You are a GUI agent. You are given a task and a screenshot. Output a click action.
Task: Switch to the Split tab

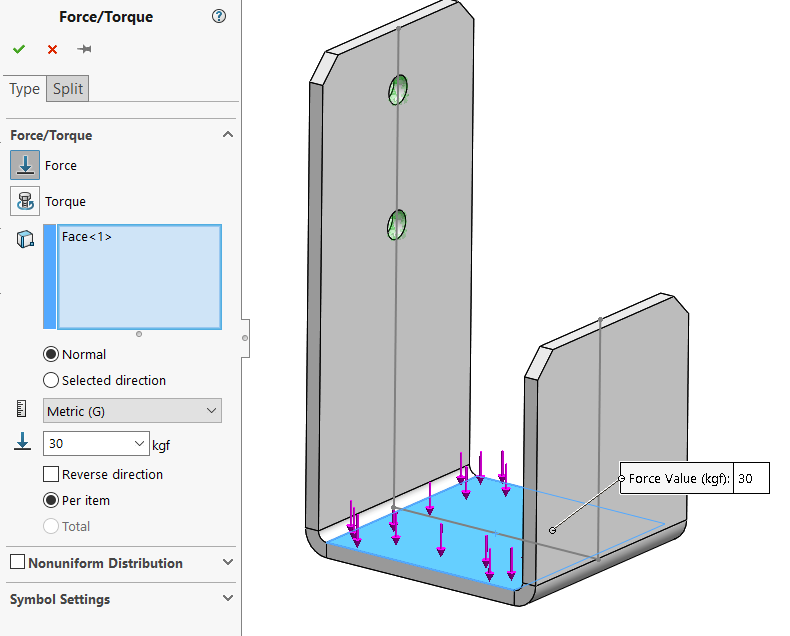coord(68,89)
